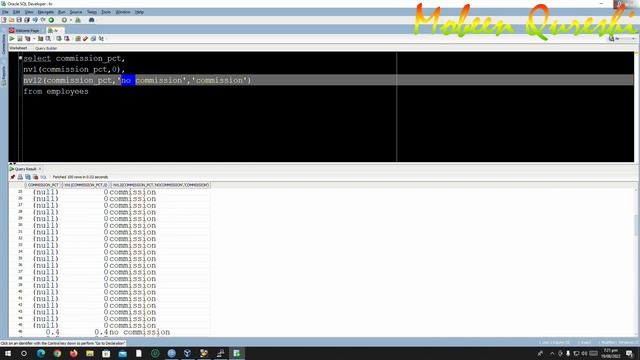
Task: Switch to the Query Builder sub-tab
Action: pos(46,48)
